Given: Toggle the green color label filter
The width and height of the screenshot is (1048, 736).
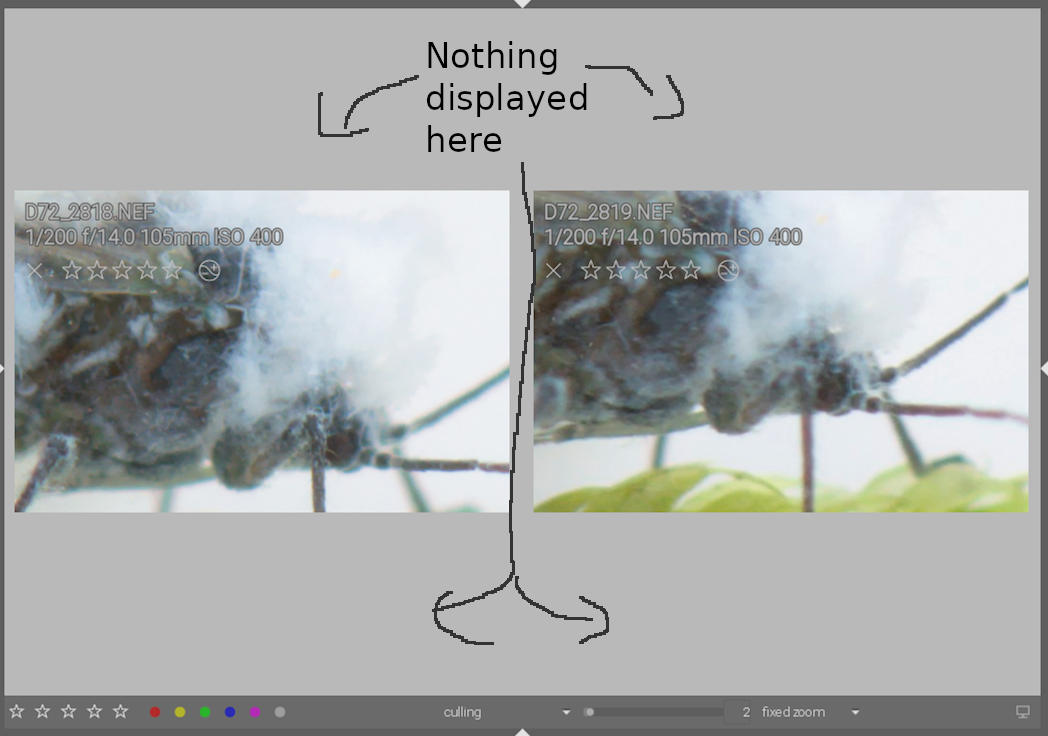Looking at the screenshot, I should tap(205, 711).
